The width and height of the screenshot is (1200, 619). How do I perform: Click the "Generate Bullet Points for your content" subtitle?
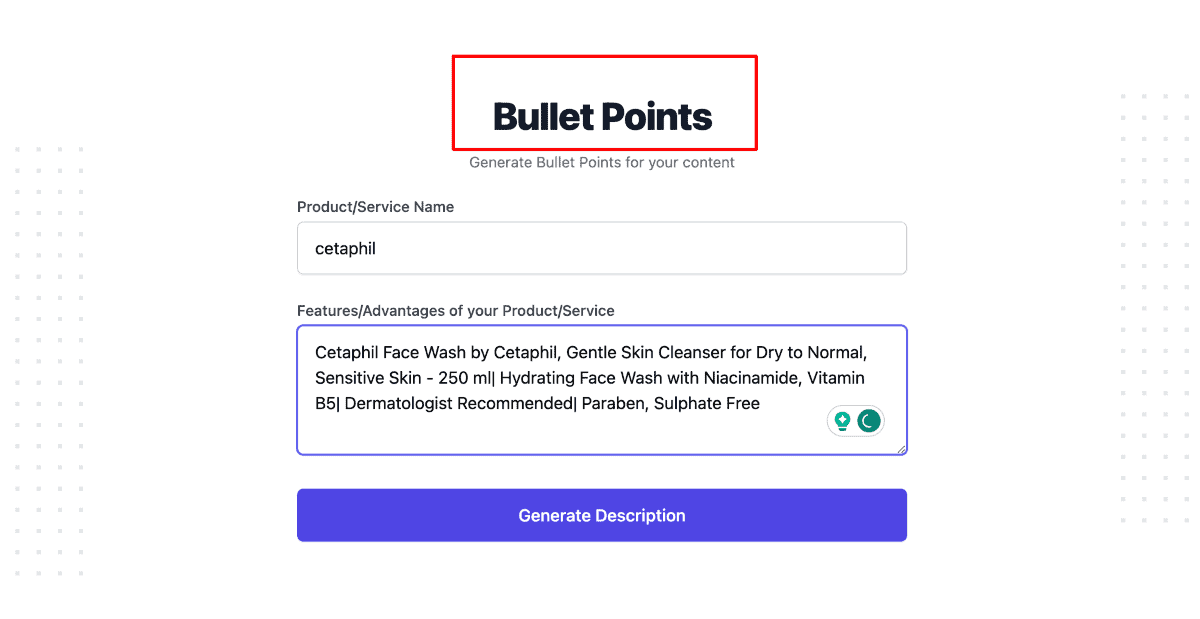coord(601,162)
